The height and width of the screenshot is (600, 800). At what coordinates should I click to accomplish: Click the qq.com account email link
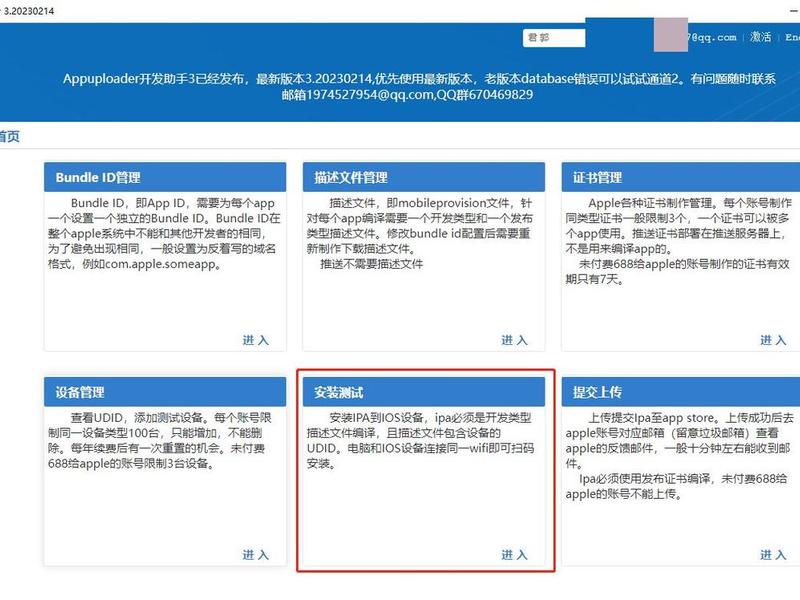point(712,37)
